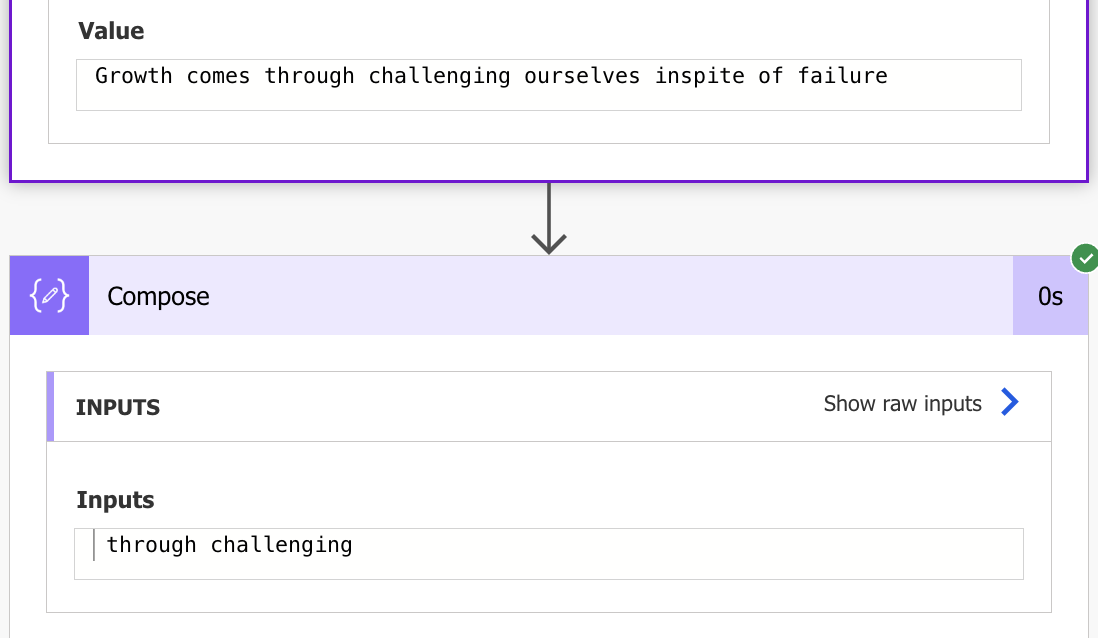Click the purple accent bar beside INPUTS

(51, 406)
